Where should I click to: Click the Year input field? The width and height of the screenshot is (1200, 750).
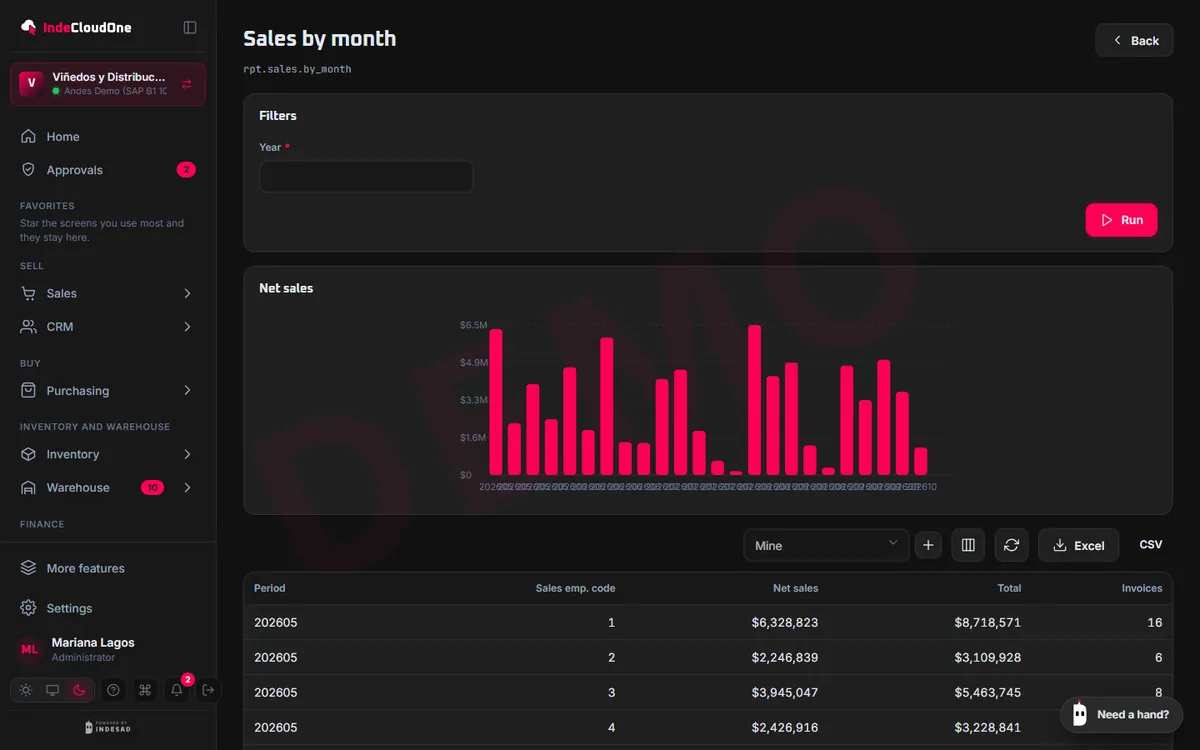tap(366, 177)
